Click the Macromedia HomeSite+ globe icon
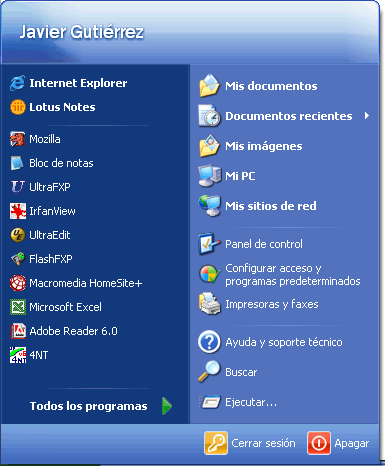Viewport: 385px width, 466px height. tap(18, 283)
